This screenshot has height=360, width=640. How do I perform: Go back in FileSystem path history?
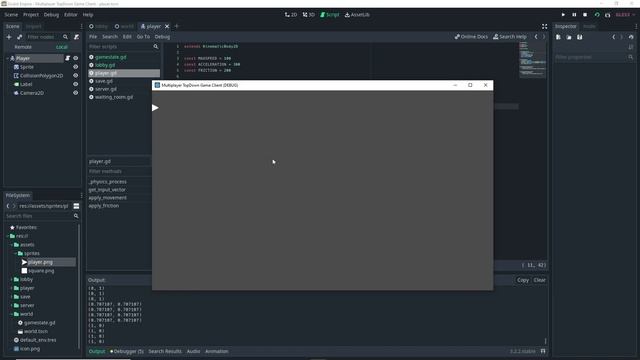coord(8,206)
